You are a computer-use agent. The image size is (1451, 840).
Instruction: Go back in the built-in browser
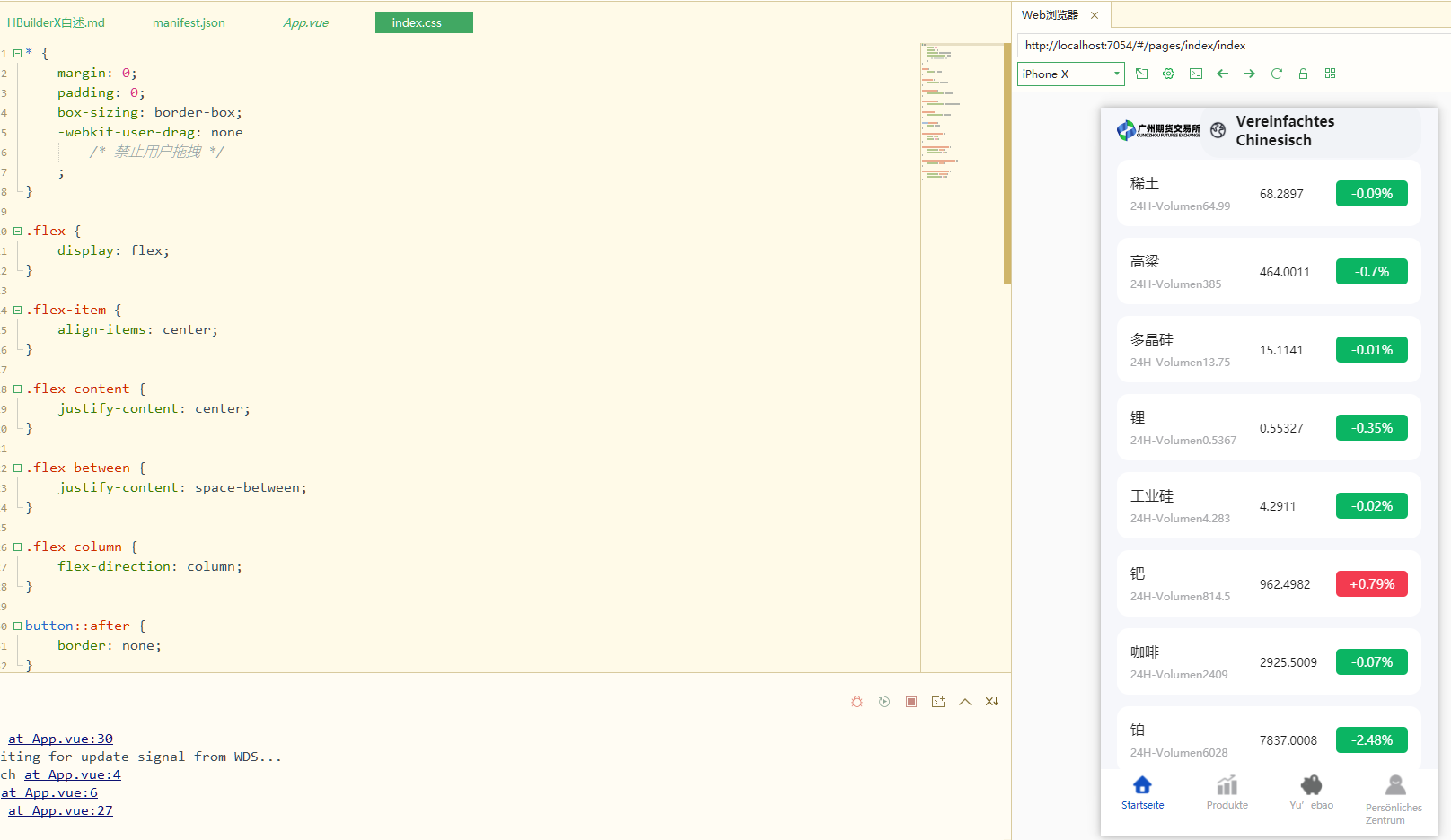(x=1222, y=74)
